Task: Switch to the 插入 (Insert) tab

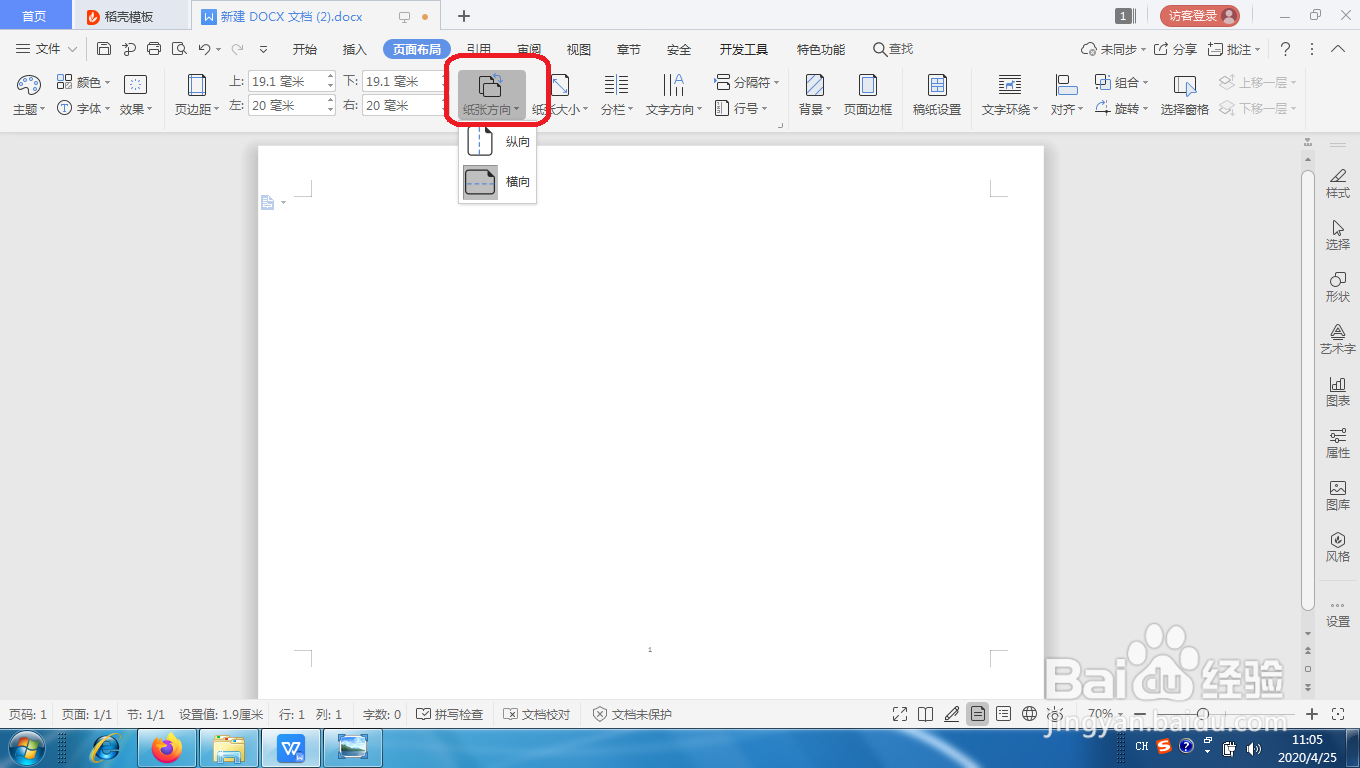Action: [355, 49]
